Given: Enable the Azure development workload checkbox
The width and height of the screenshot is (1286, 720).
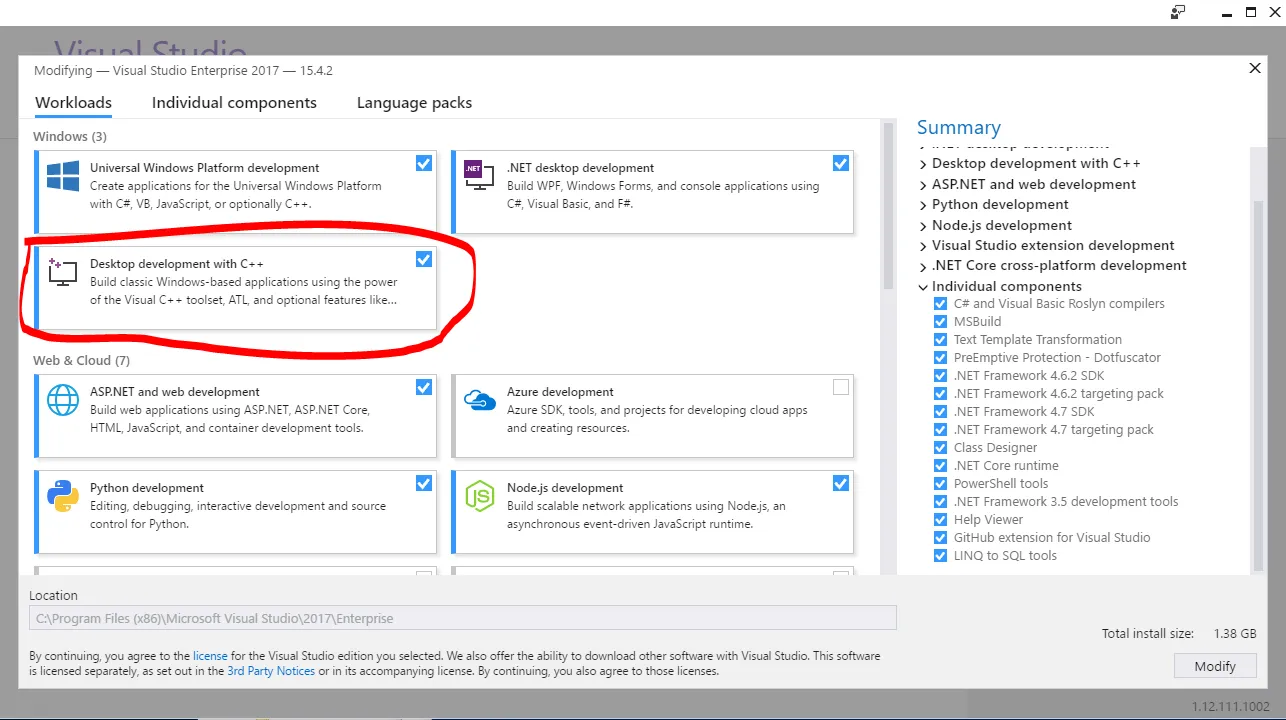Looking at the screenshot, I should point(841,387).
